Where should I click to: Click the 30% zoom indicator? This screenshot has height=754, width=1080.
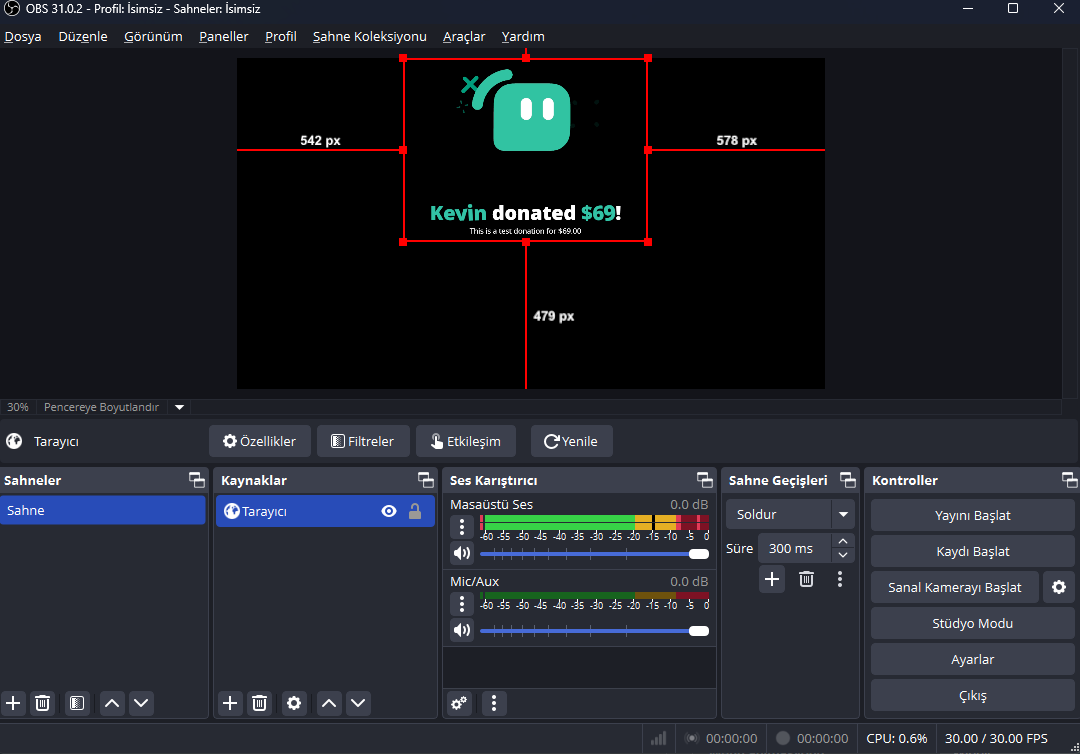tap(18, 407)
